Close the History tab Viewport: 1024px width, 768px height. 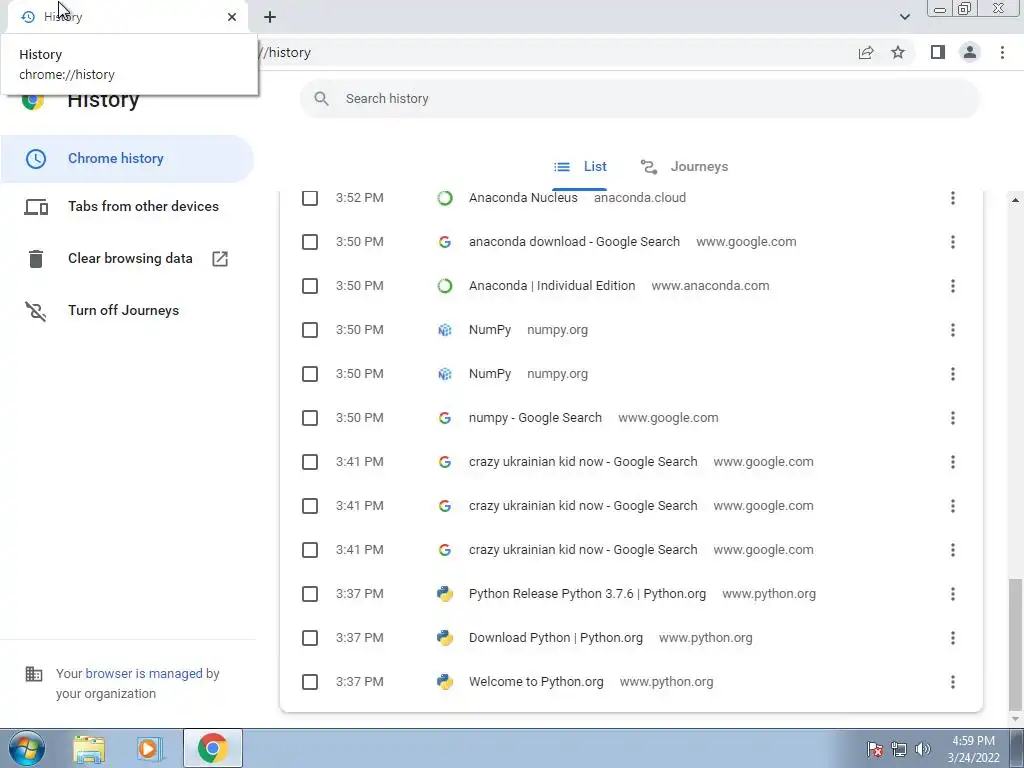[x=232, y=17]
